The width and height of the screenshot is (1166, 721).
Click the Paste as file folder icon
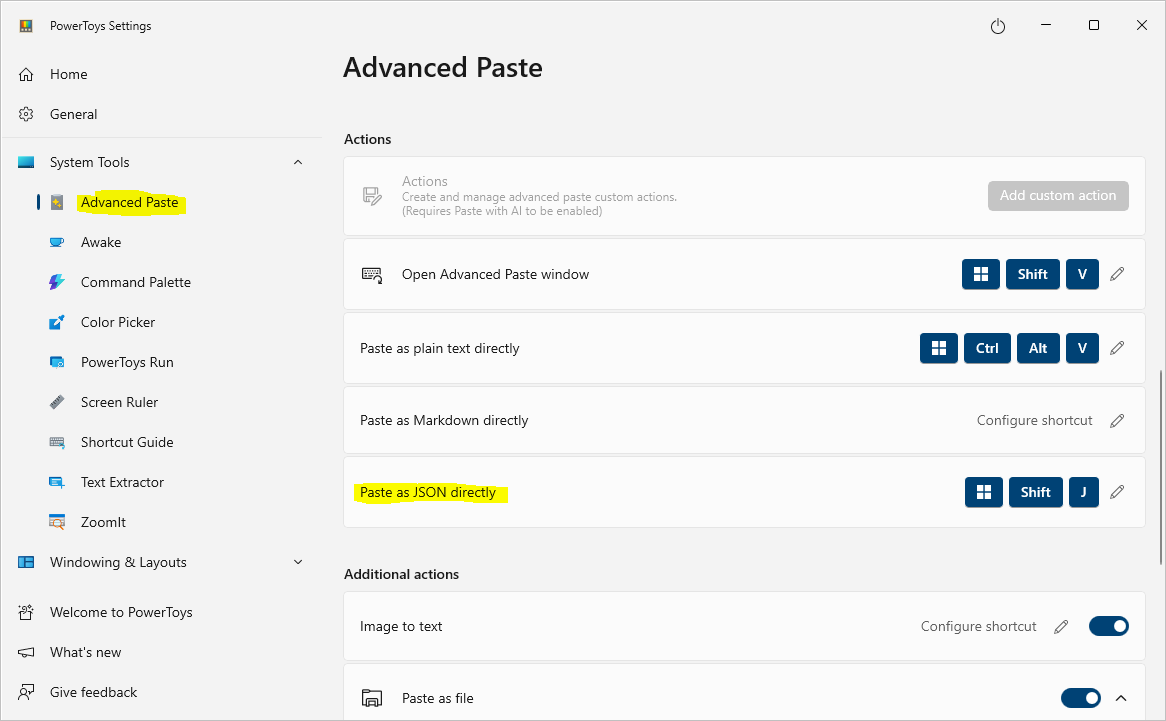click(x=372, y=698)
